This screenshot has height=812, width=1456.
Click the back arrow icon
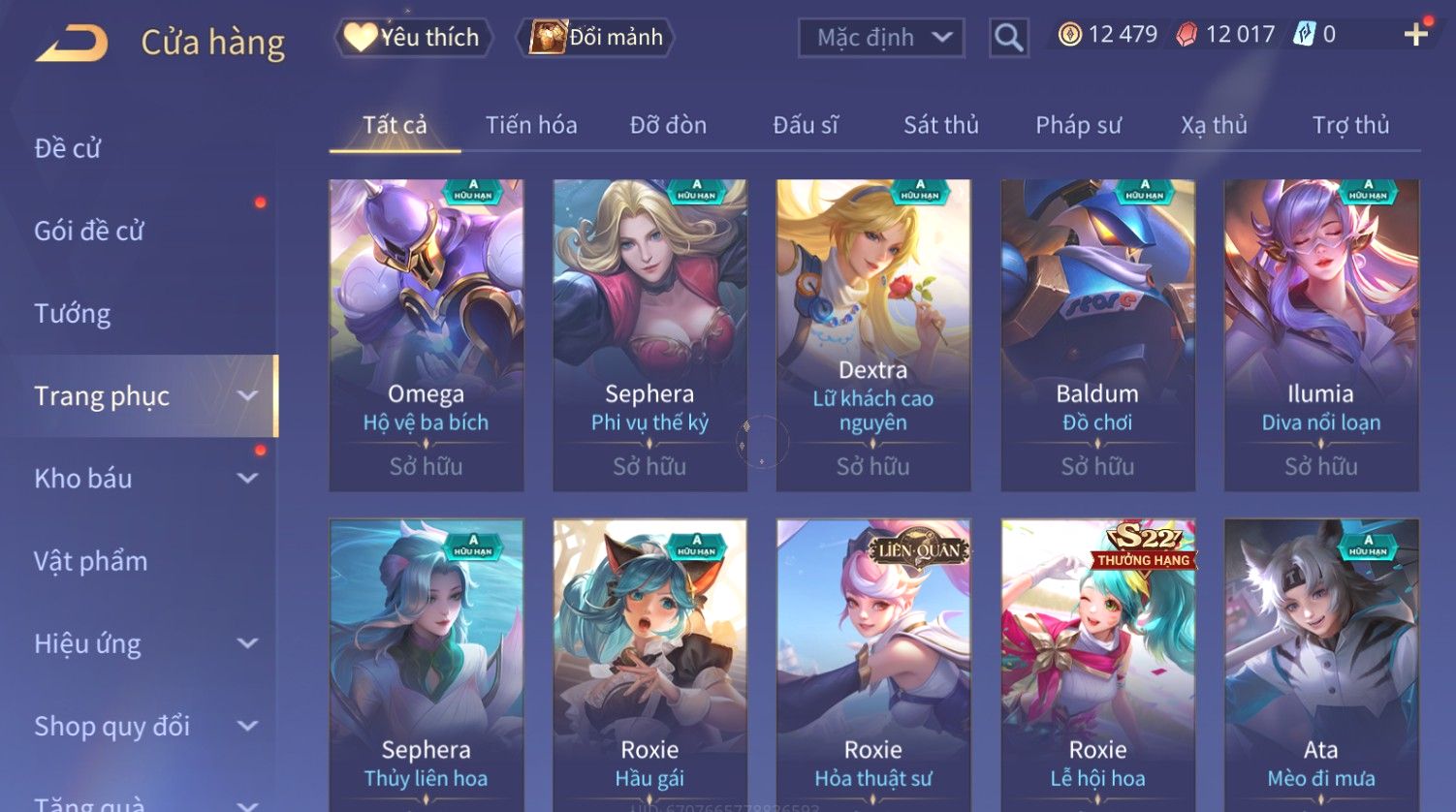click(x=72, y=43)
